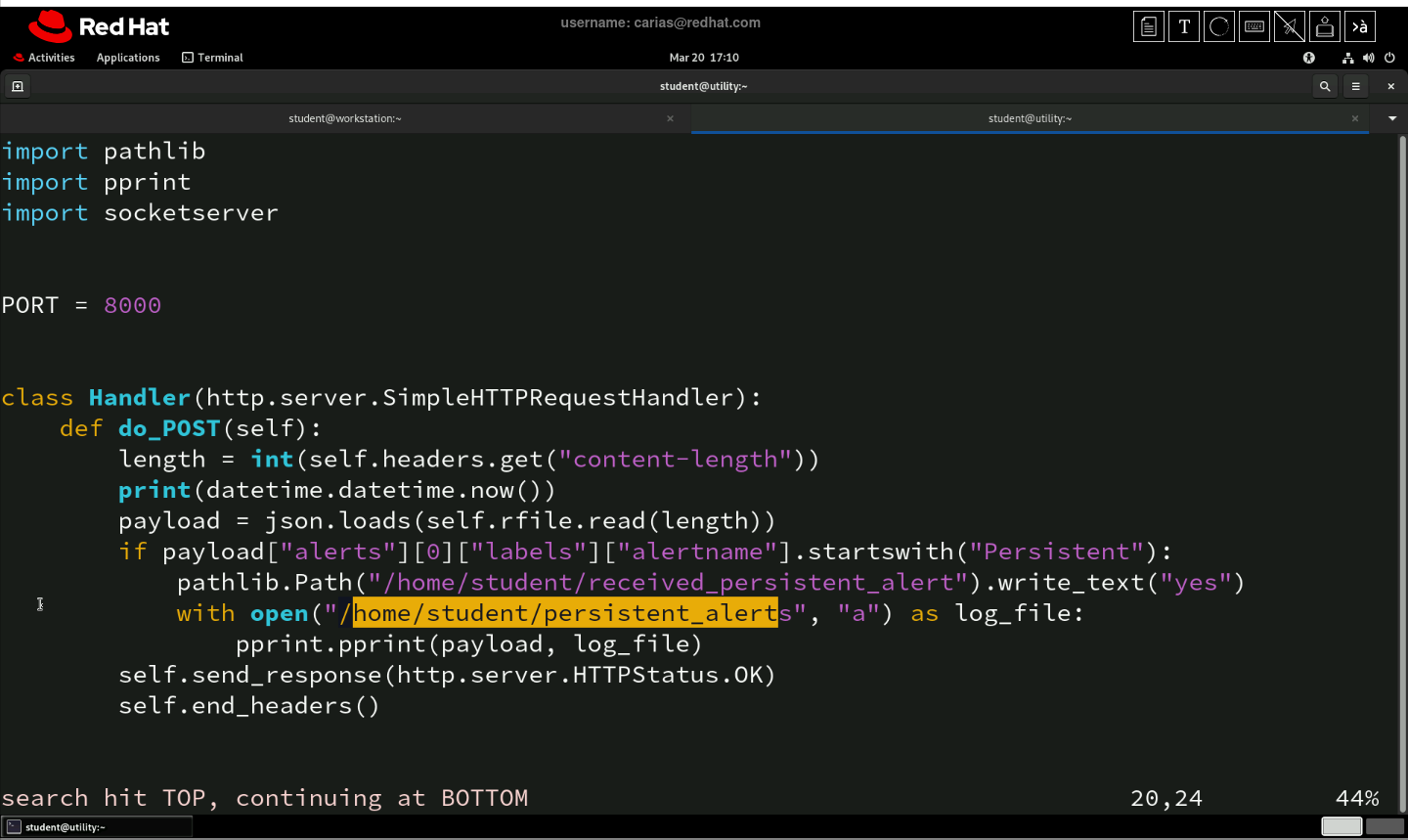Switch to the first workspace in bottom switcher
Image resolution: width=1408 pixels, height=840 pixels.
pos(1342,826)
